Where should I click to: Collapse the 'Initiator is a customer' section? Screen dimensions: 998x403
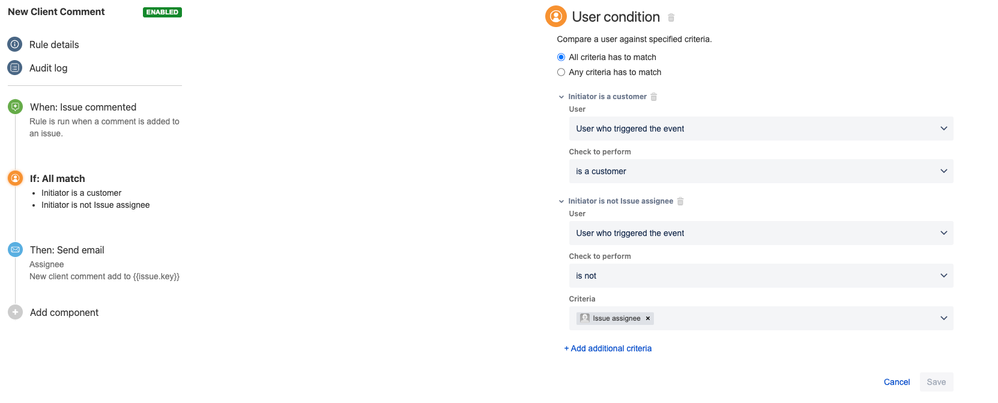click(x=561, y=97)
